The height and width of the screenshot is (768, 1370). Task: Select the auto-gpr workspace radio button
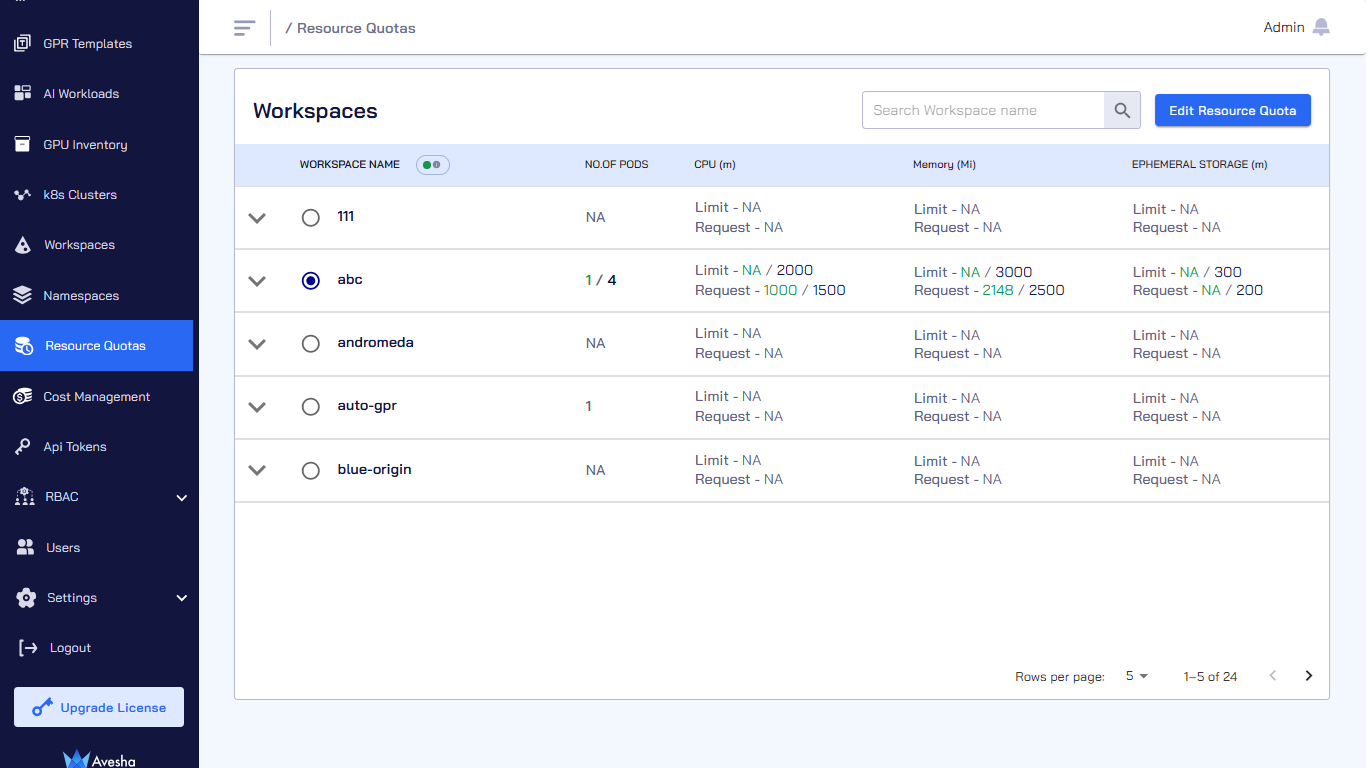pyautogui.click(x=310, y=407)
